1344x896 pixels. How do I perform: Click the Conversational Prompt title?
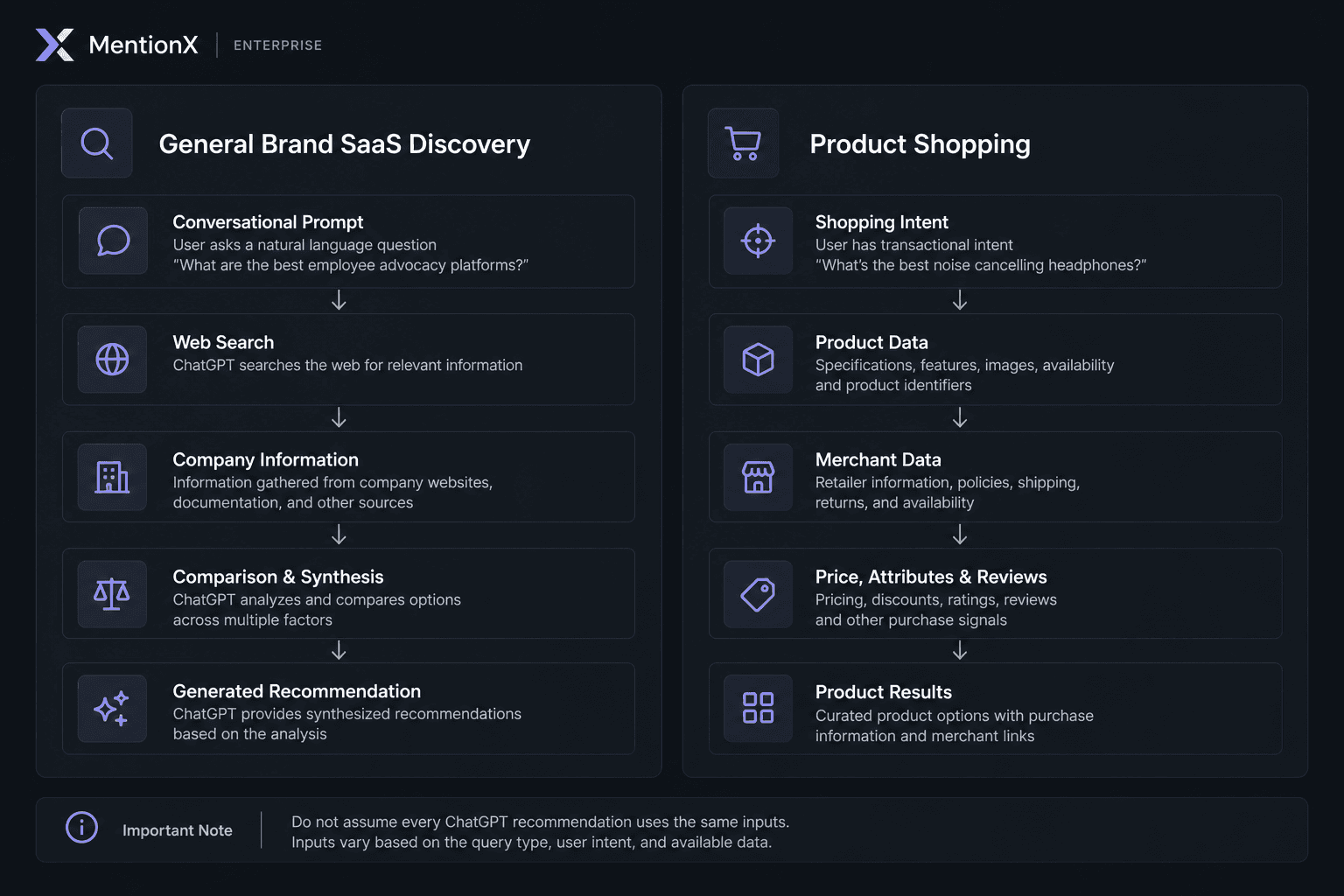(x=268, y=222)
